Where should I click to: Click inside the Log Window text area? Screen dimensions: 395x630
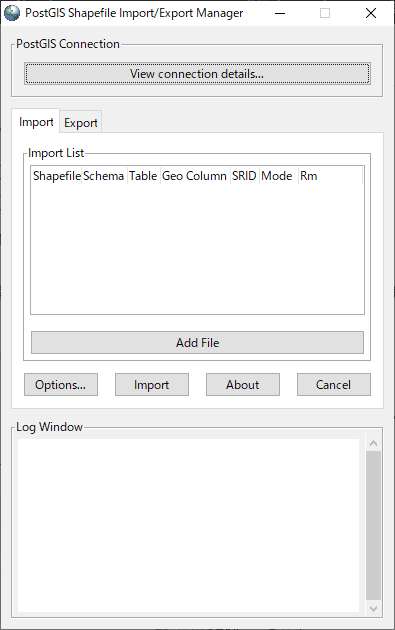(188, 525)
